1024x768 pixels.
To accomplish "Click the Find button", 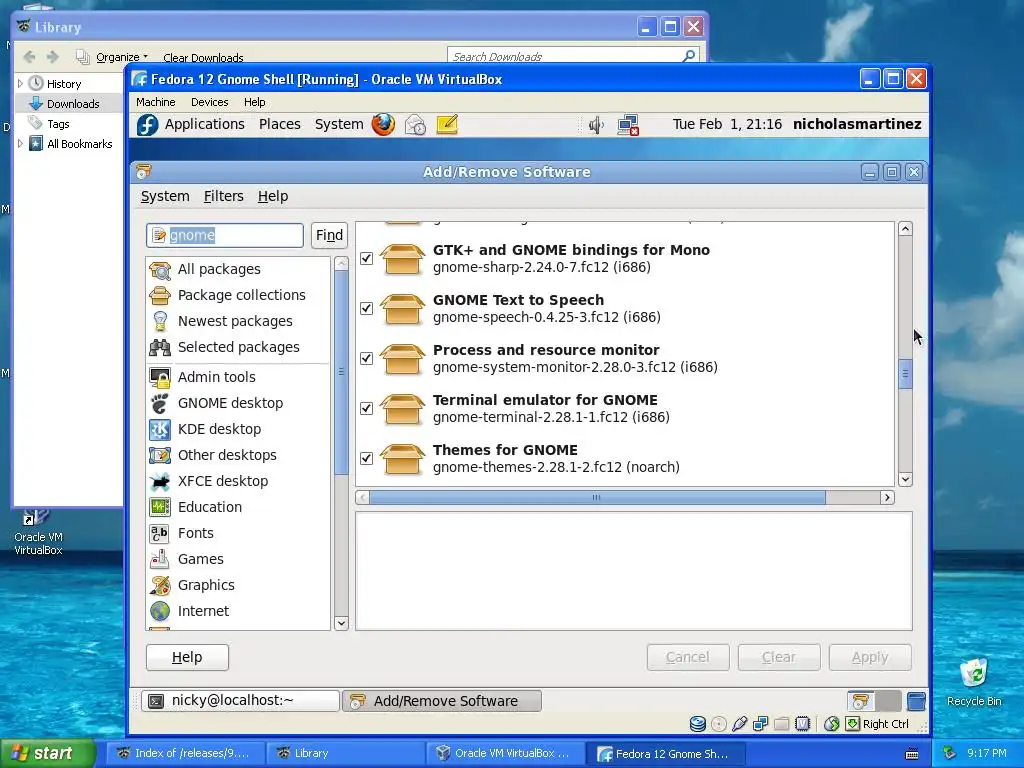I will click(329, 235).
